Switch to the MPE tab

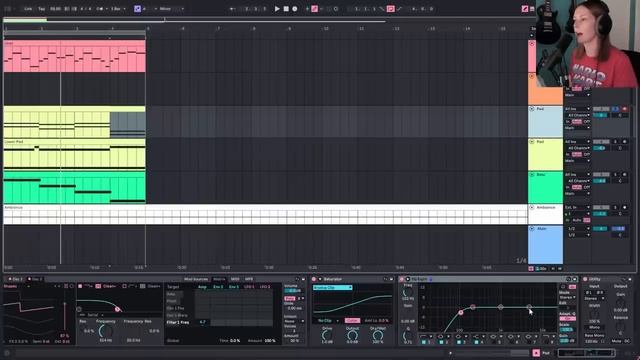249,279
